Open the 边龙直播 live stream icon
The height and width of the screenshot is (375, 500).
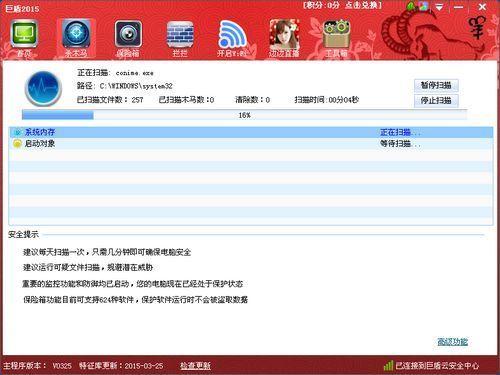click(x=284, y=38)
